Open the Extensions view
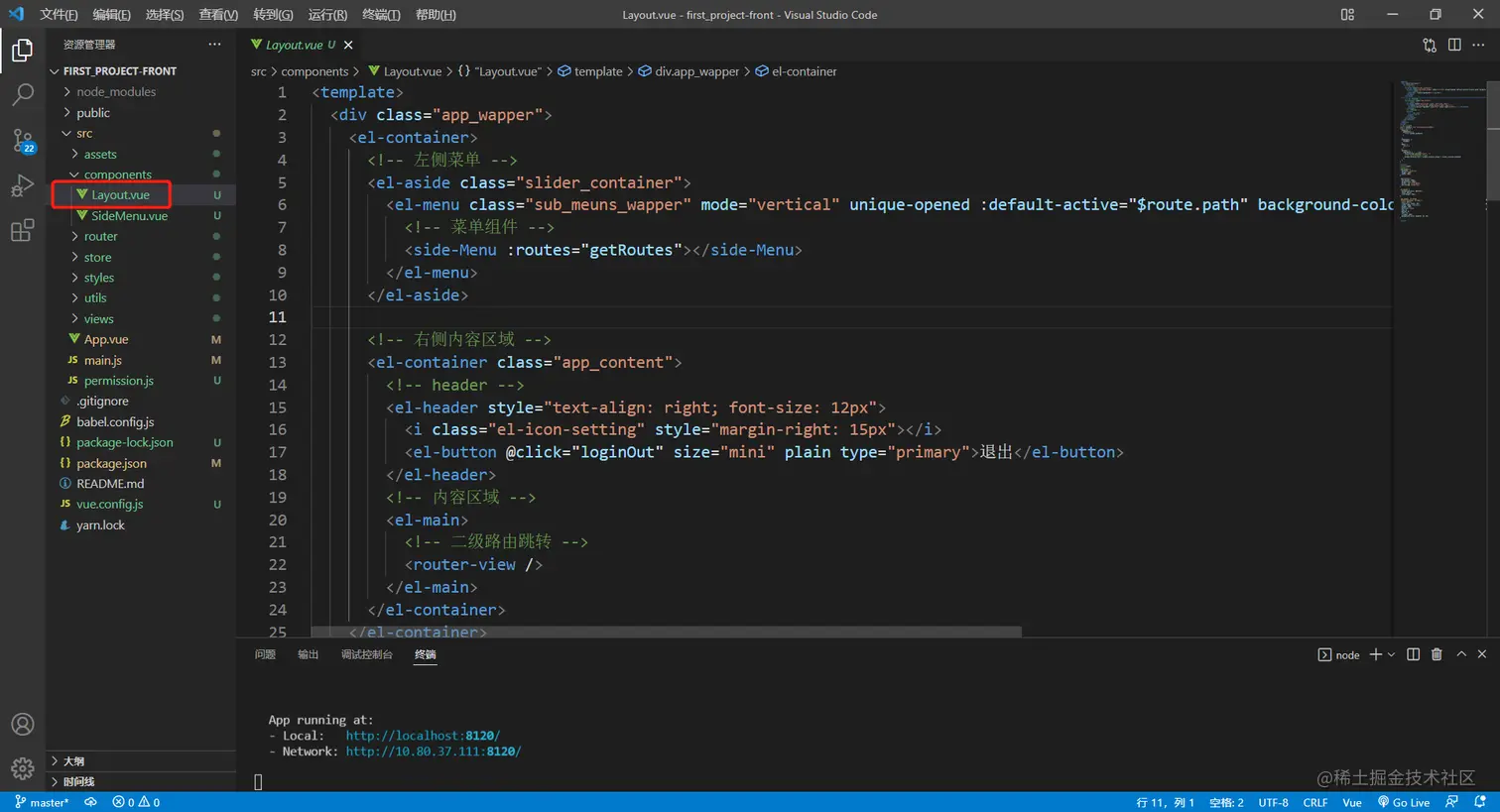The height and width of the screenshot is (812, 1500). 22,231
